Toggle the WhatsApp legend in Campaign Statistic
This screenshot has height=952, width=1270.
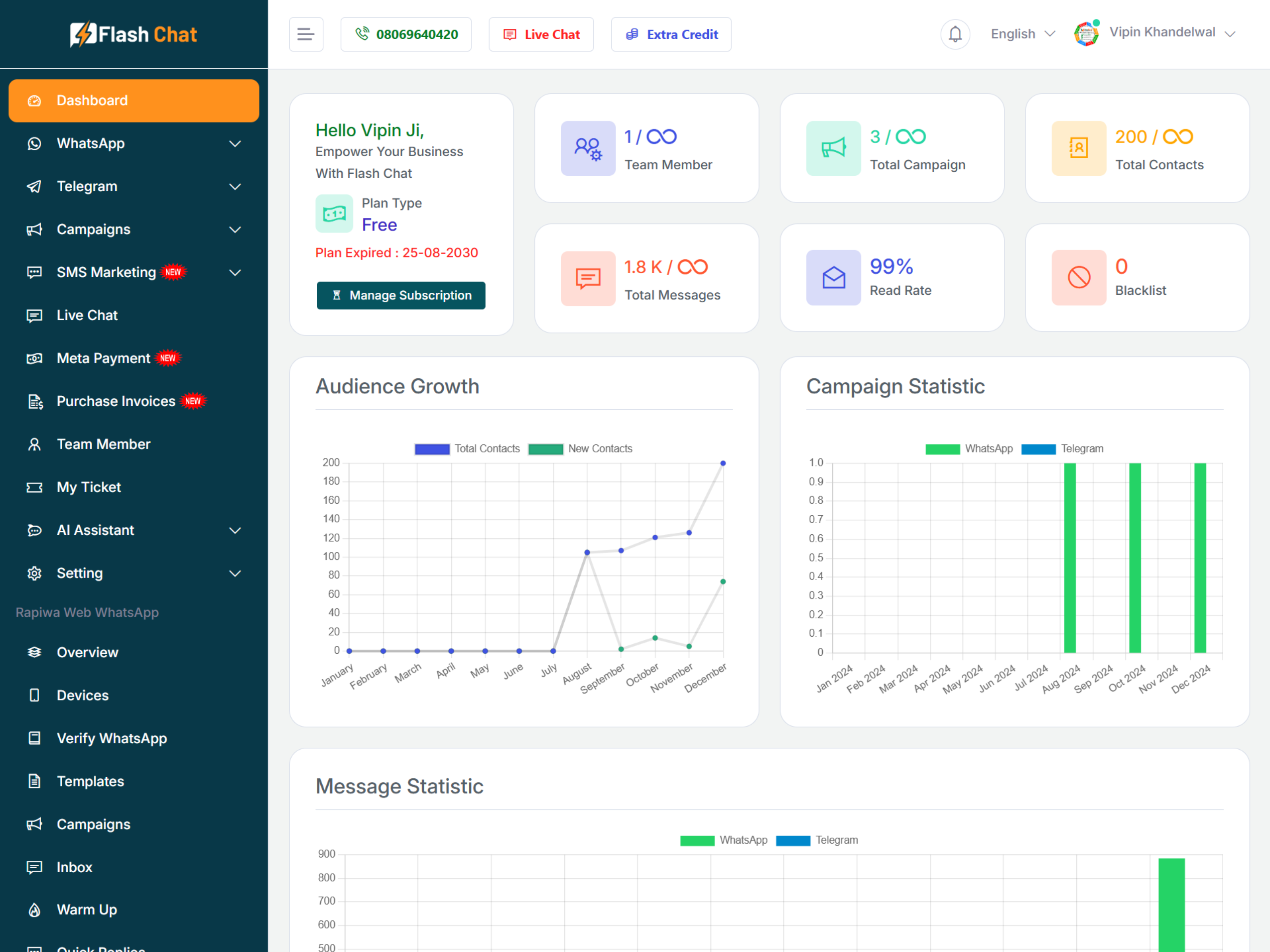click(x=989, y=449)
